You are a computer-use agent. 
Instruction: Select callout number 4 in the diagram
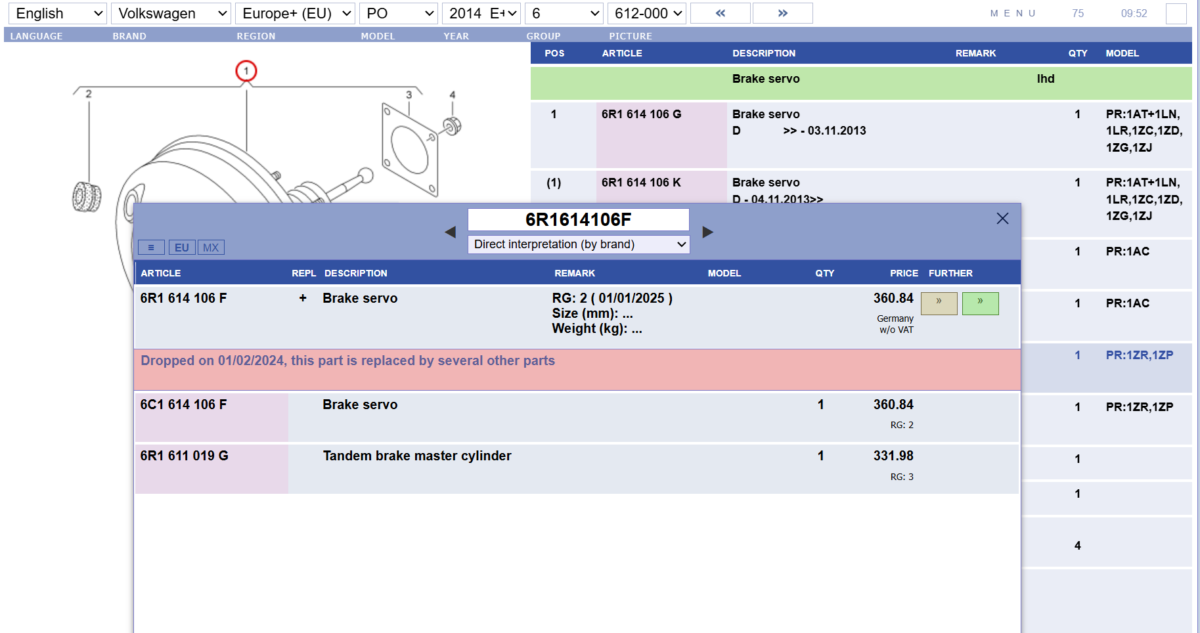click(x=452, y=95)
